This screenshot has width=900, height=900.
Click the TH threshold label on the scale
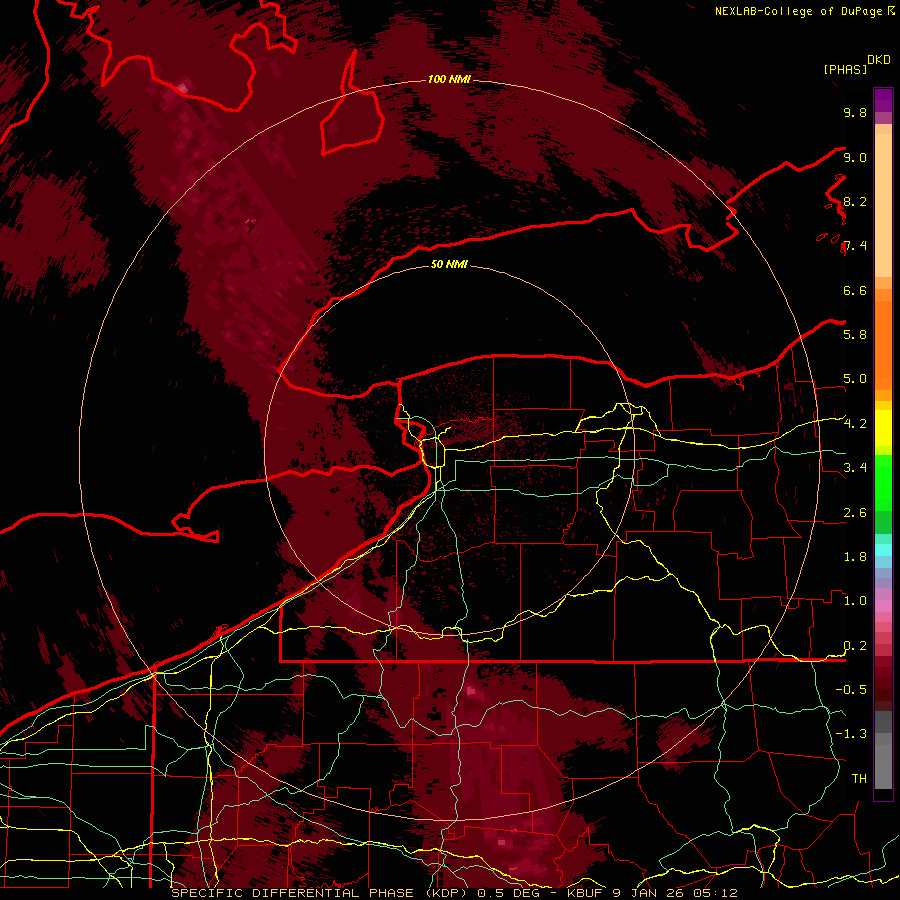859,779
